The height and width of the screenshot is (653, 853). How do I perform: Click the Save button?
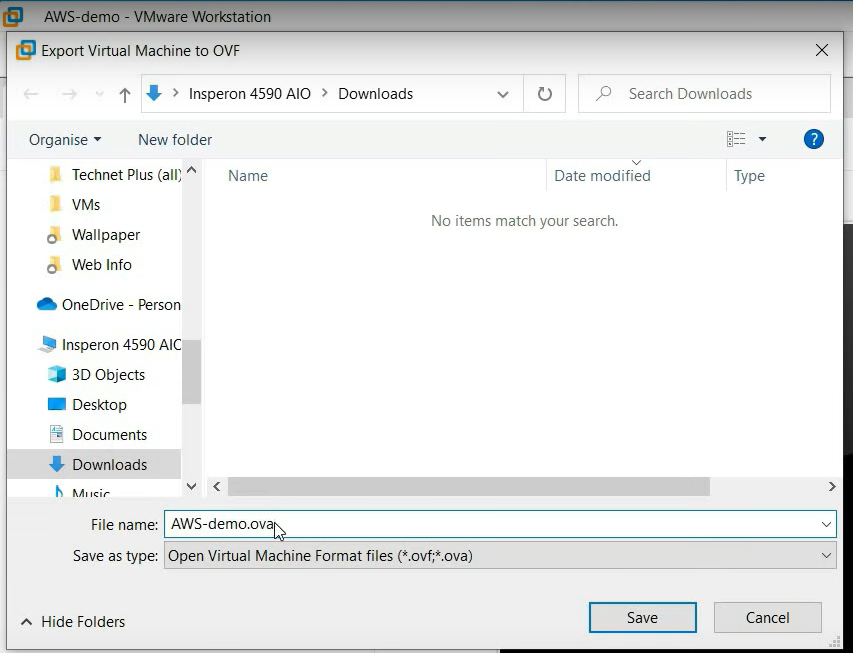point(642,618)
